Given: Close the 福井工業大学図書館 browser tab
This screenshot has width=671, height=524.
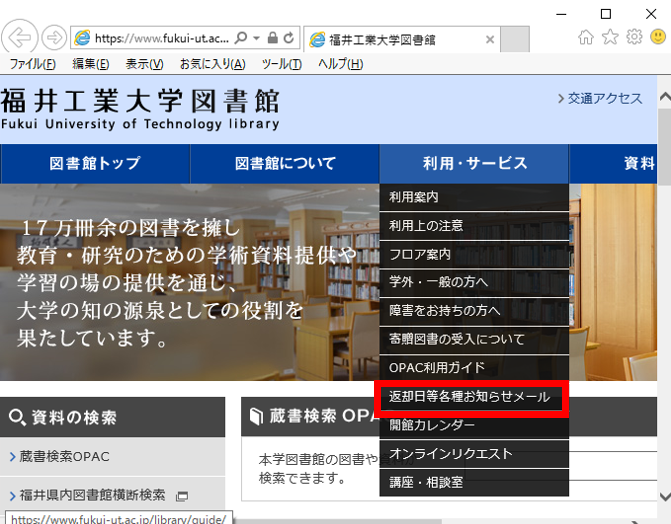Looking at the screenshot, I should pos(490,40).
